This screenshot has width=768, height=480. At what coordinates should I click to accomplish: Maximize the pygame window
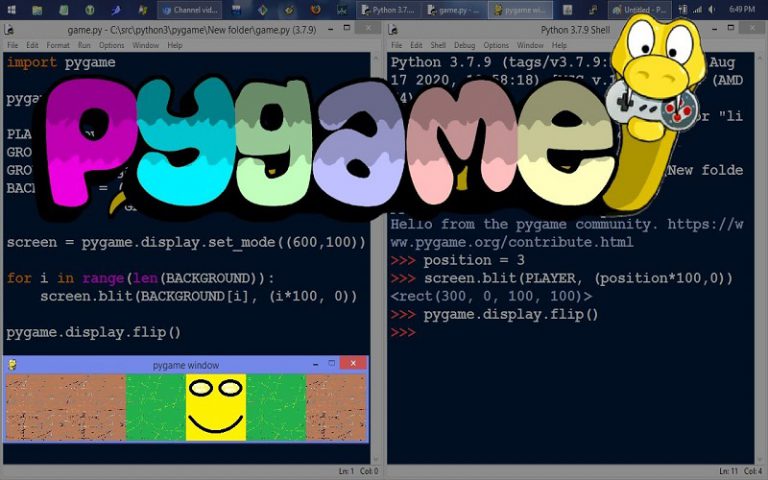332,364
